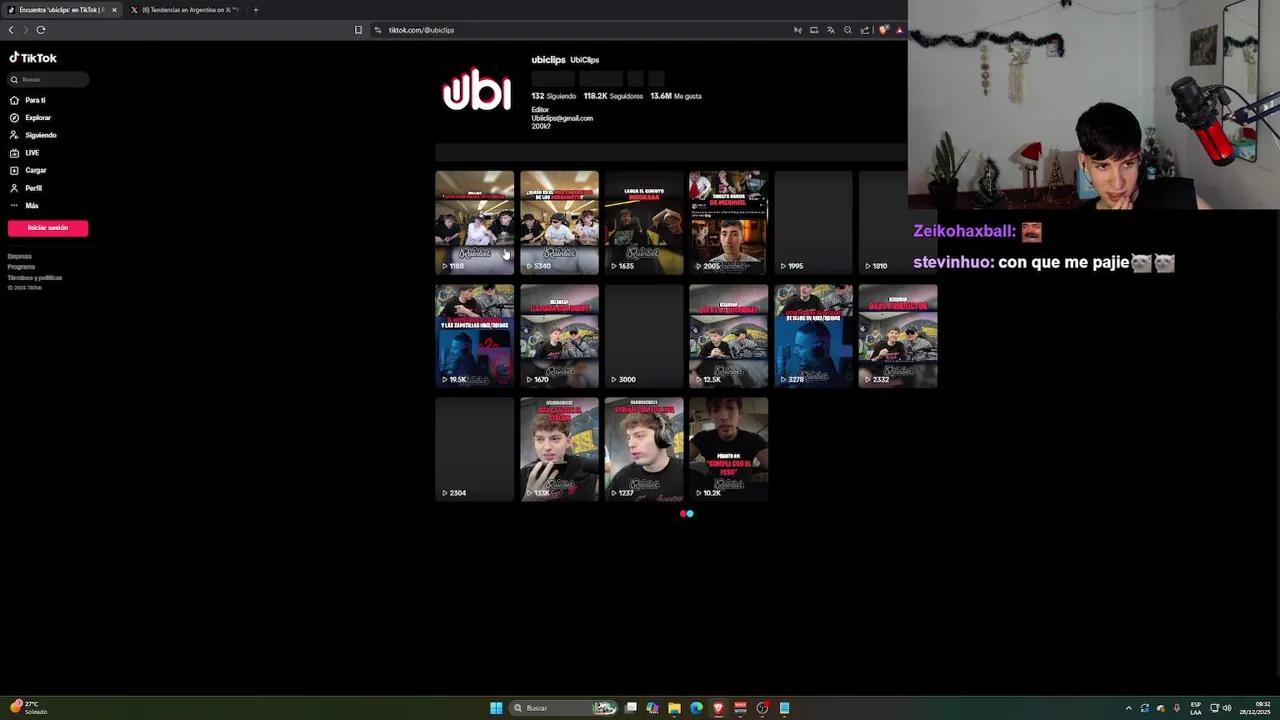
Task: Open the video with 1237 views
Action: [644, 449]
